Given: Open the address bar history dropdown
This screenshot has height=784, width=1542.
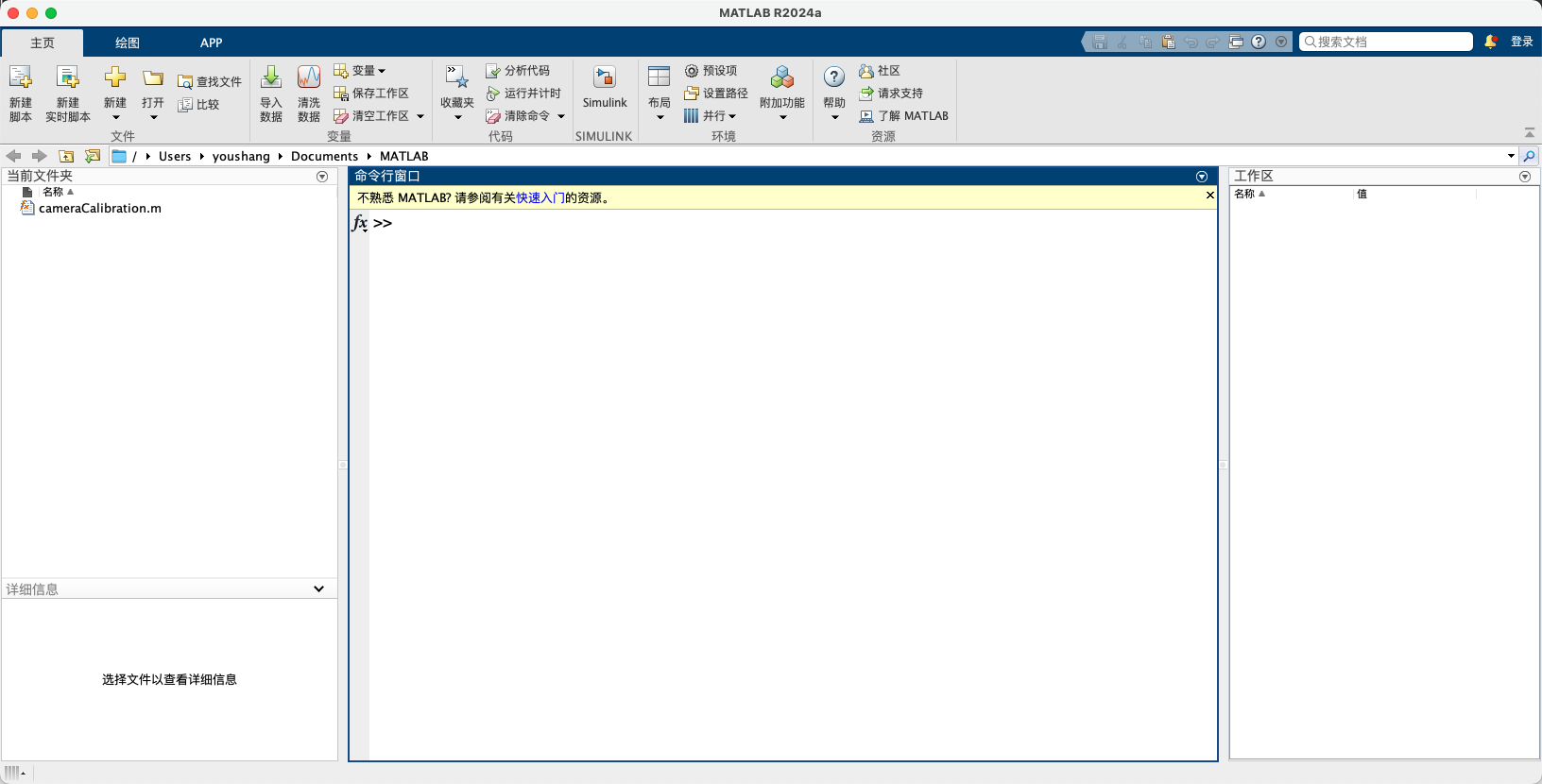Looking at the screenshot, I should (1511, 156).
